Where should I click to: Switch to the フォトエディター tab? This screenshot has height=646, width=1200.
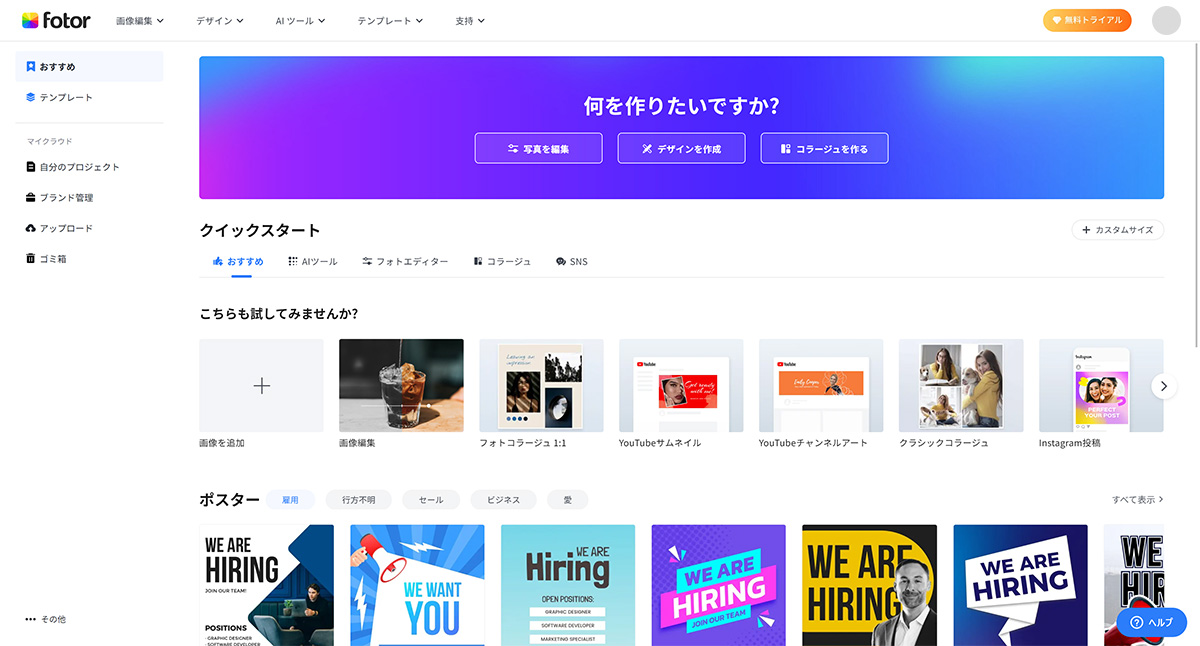pyautogui.click(x=405, y=262)
